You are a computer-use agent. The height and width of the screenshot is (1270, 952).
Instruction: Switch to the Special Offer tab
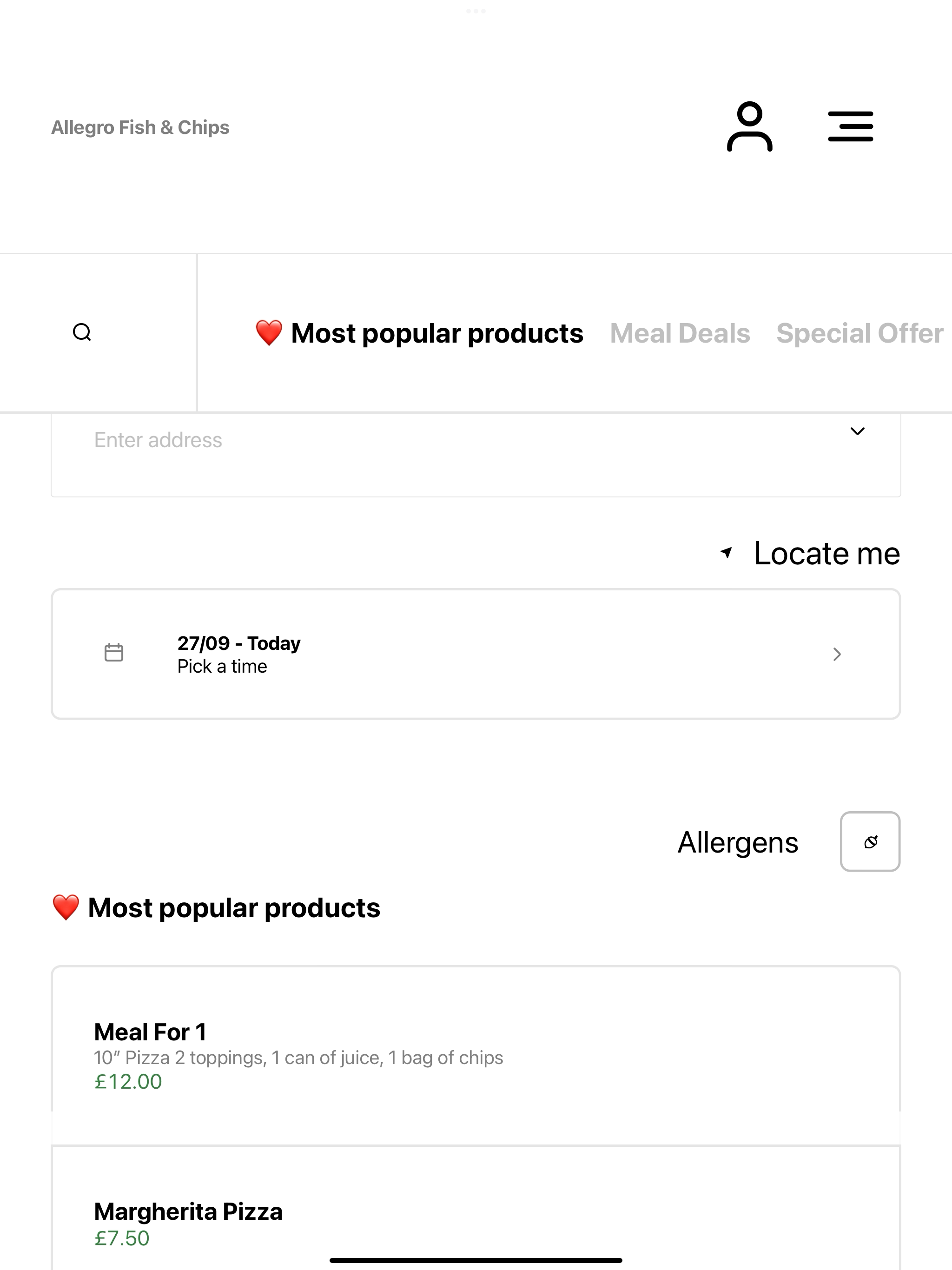tap(859, 334)
